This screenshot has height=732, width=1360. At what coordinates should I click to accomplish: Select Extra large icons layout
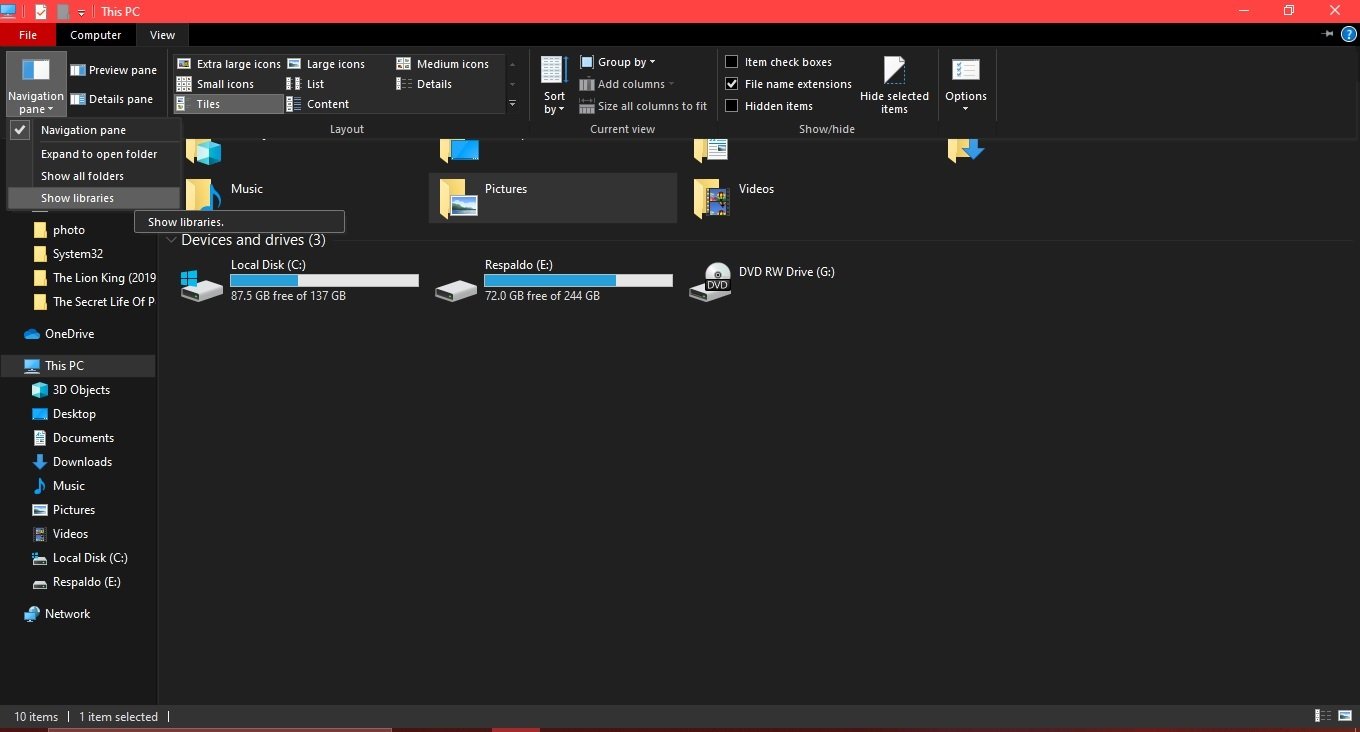pos(228,64)
